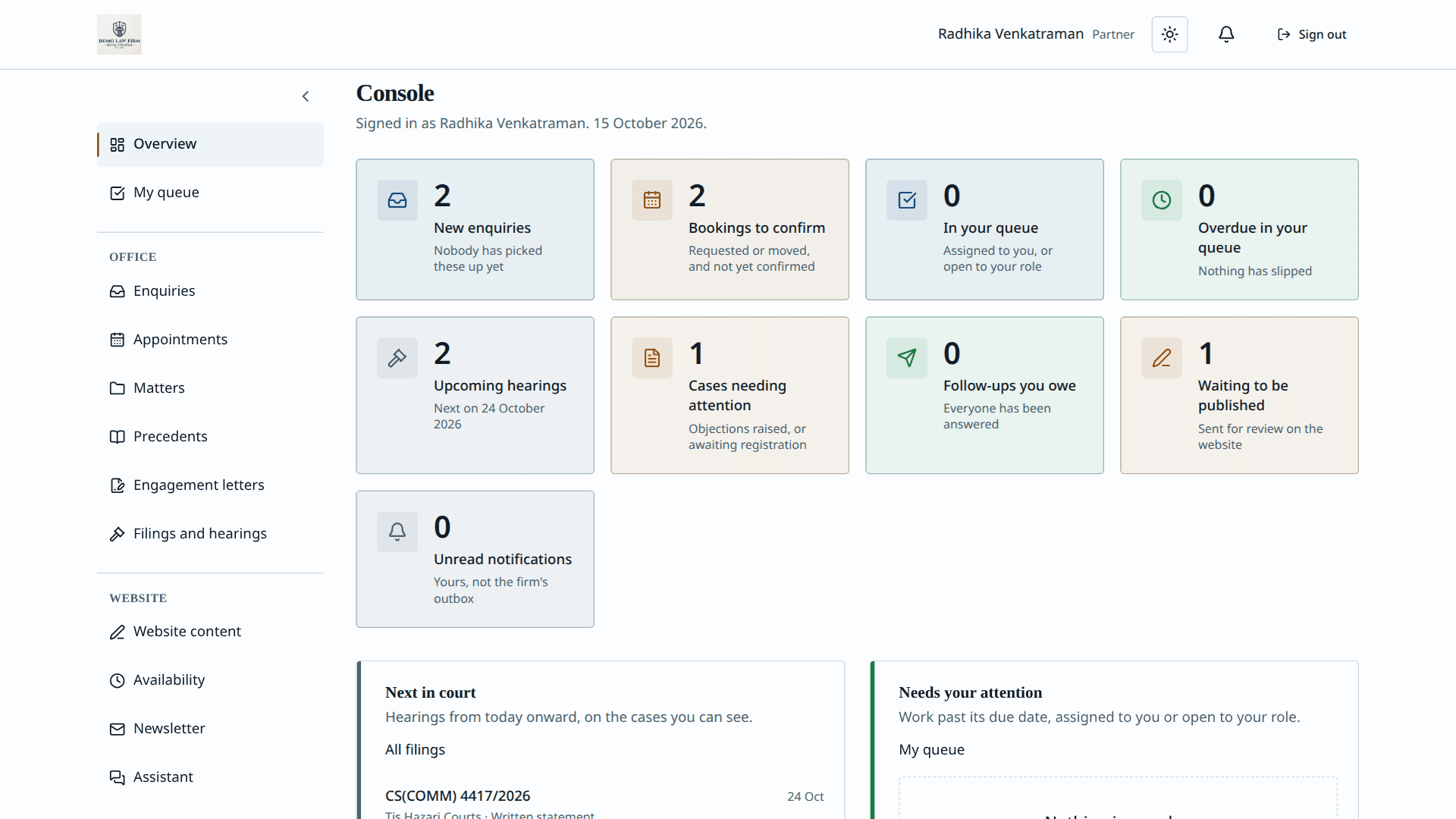Screen dimensions: 1456x819
Task: Click the Radhika Venkatraman user name
Action: (x=1010, y=34)
